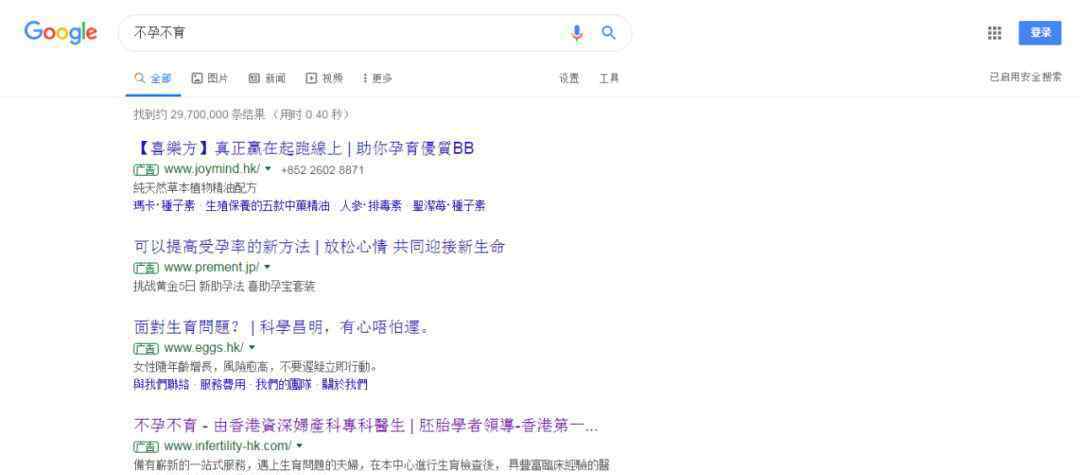Viewport: 1080px width, 475px height.
Task: Click phone number +852 2602 8871
Action: pos(322,170)
